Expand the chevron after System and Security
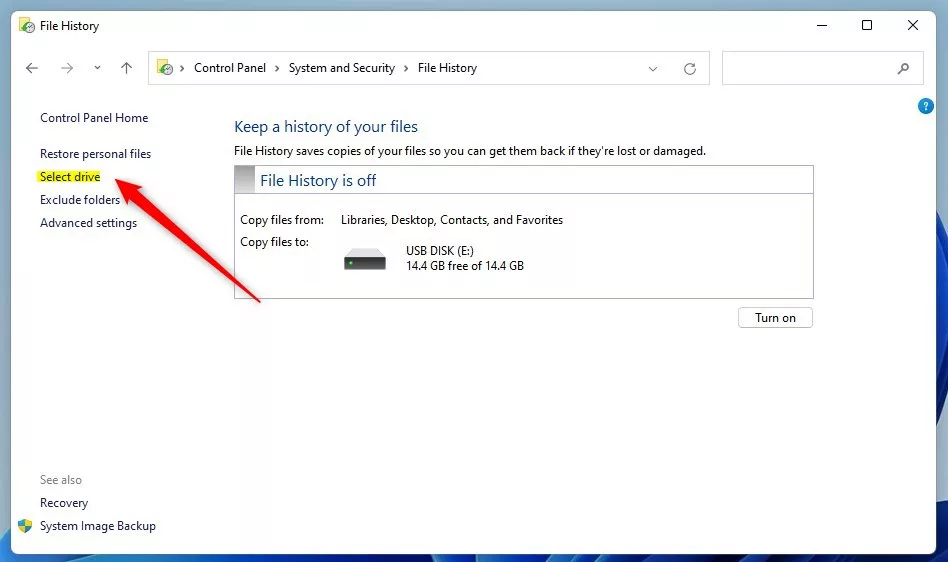This screenshot has height=562, width=948. click(x=406, y=68)
